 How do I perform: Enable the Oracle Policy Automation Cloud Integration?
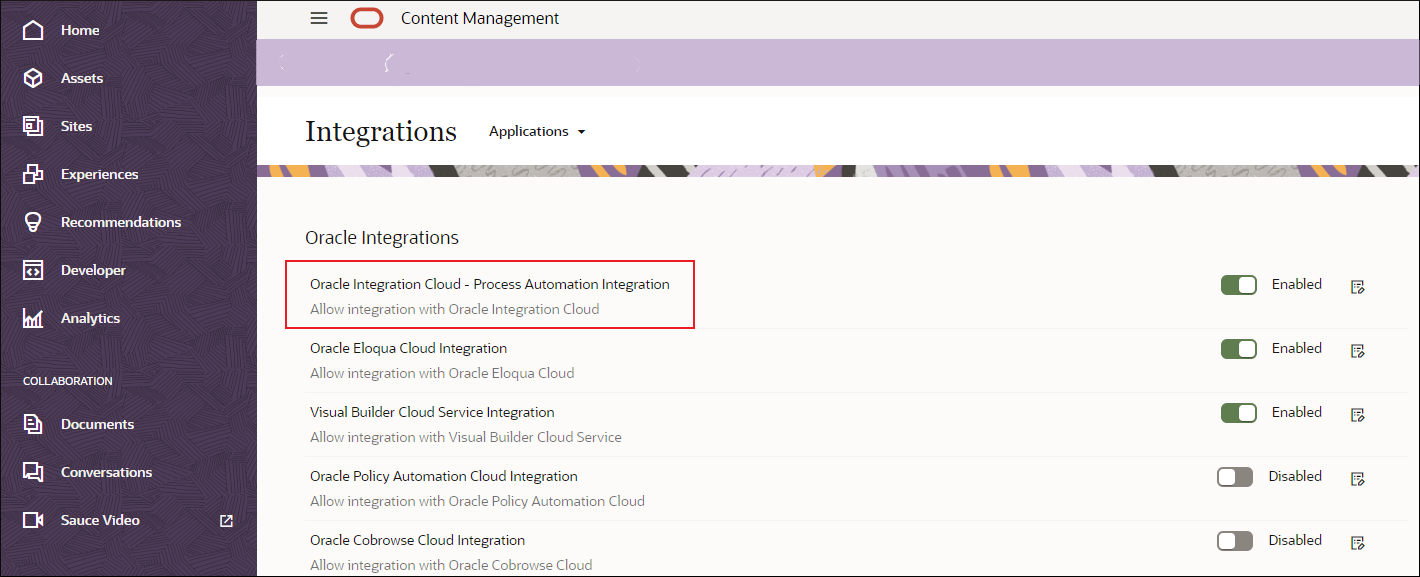click(1234, 476)
